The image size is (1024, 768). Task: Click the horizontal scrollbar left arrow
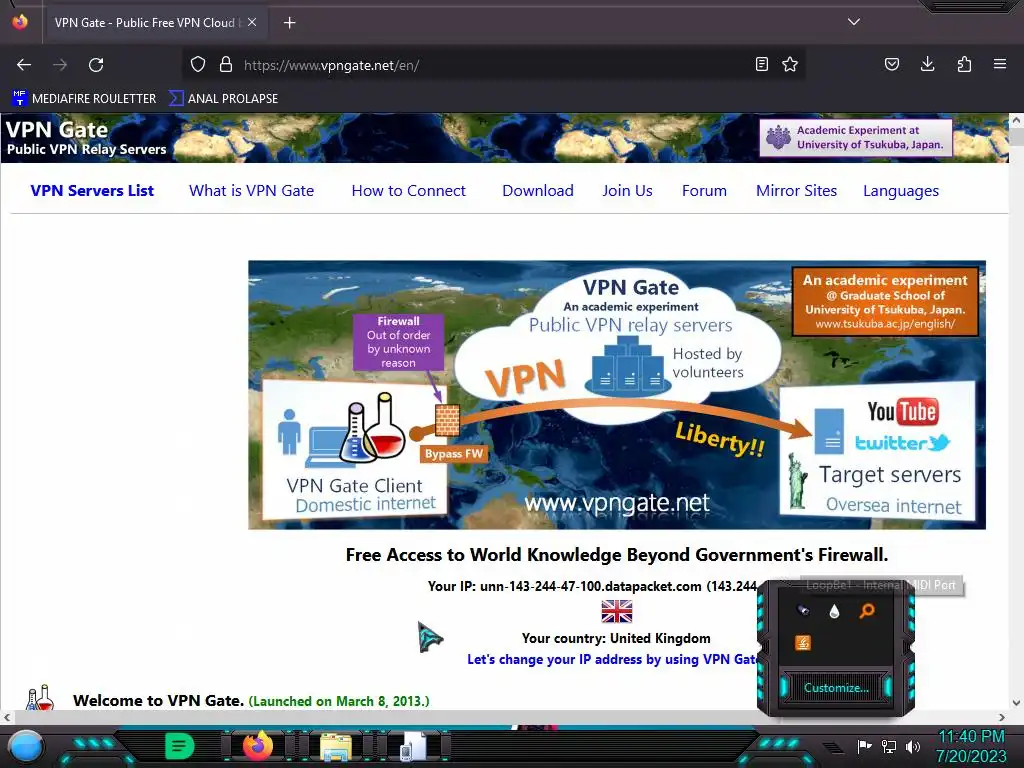[x=7, y=717]
